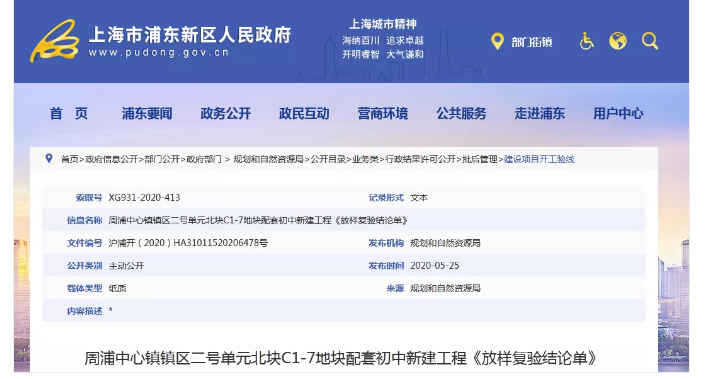Open 政务公开 navigation menu
The width and height of the screenshot is (720, 379).
tap(225, 113)
